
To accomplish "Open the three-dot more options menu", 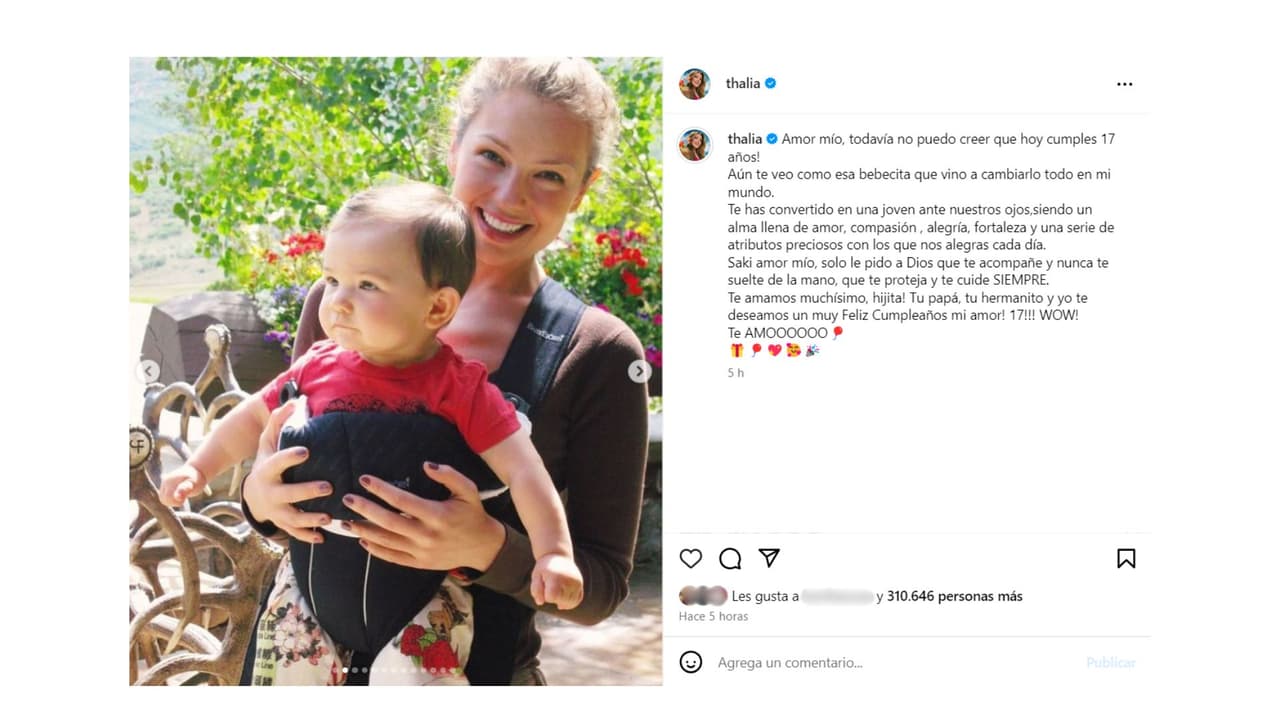I will click(1125, 84).
